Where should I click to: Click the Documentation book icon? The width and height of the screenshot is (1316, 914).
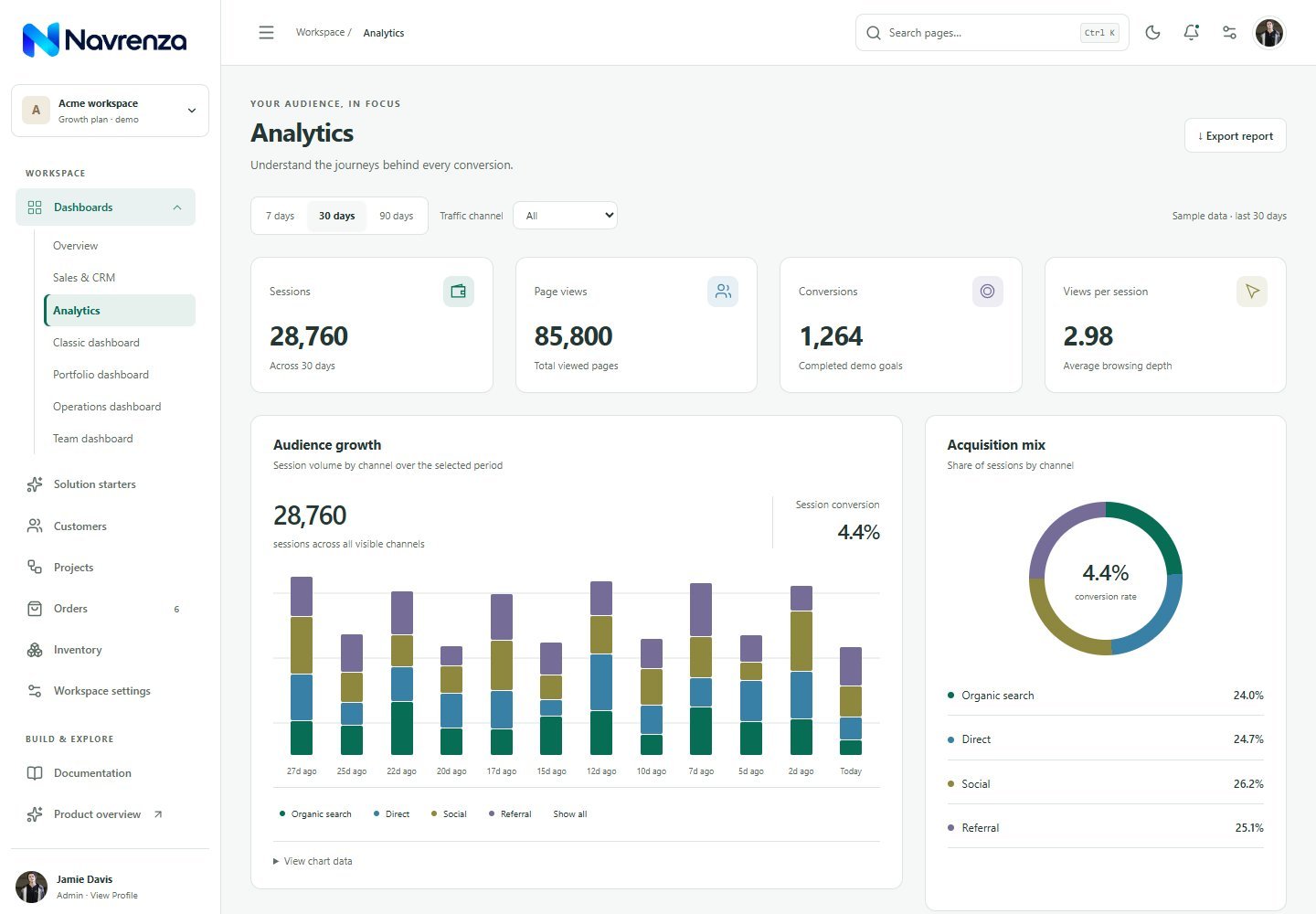tap(35, 773)
